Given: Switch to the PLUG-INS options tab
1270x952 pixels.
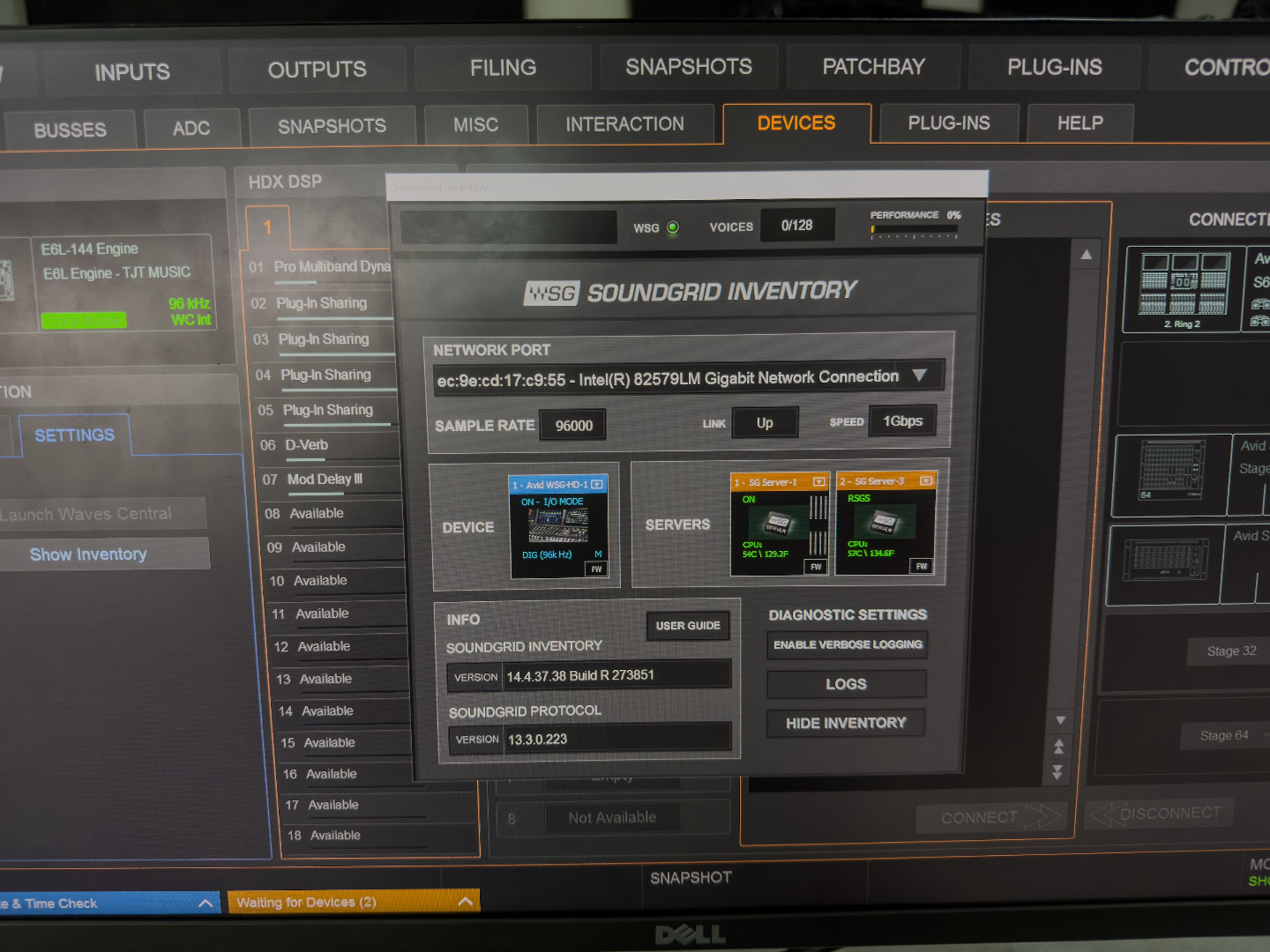Looking at the screenshot, I should click(x=949, y=123).
